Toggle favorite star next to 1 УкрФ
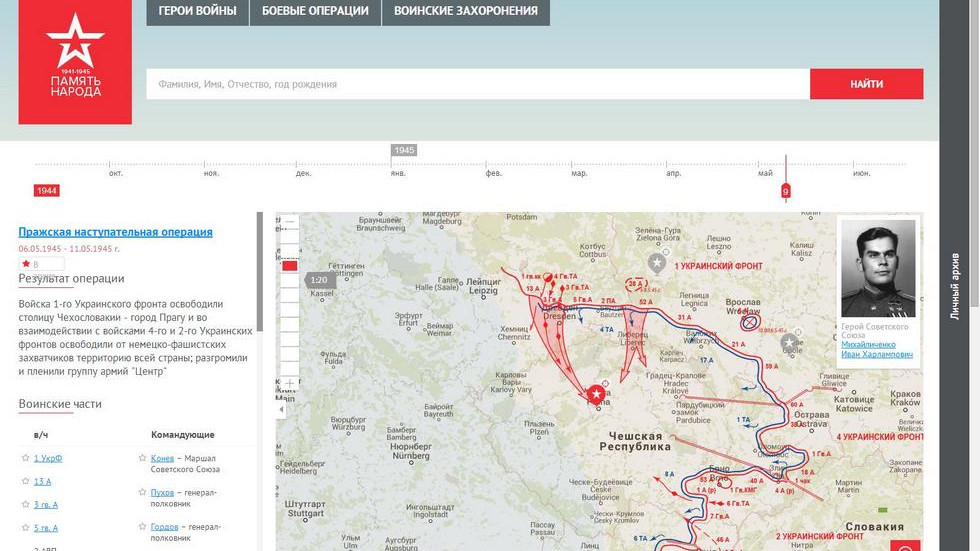Viewport: 980px width, 551px height. (x=25, y=458)
